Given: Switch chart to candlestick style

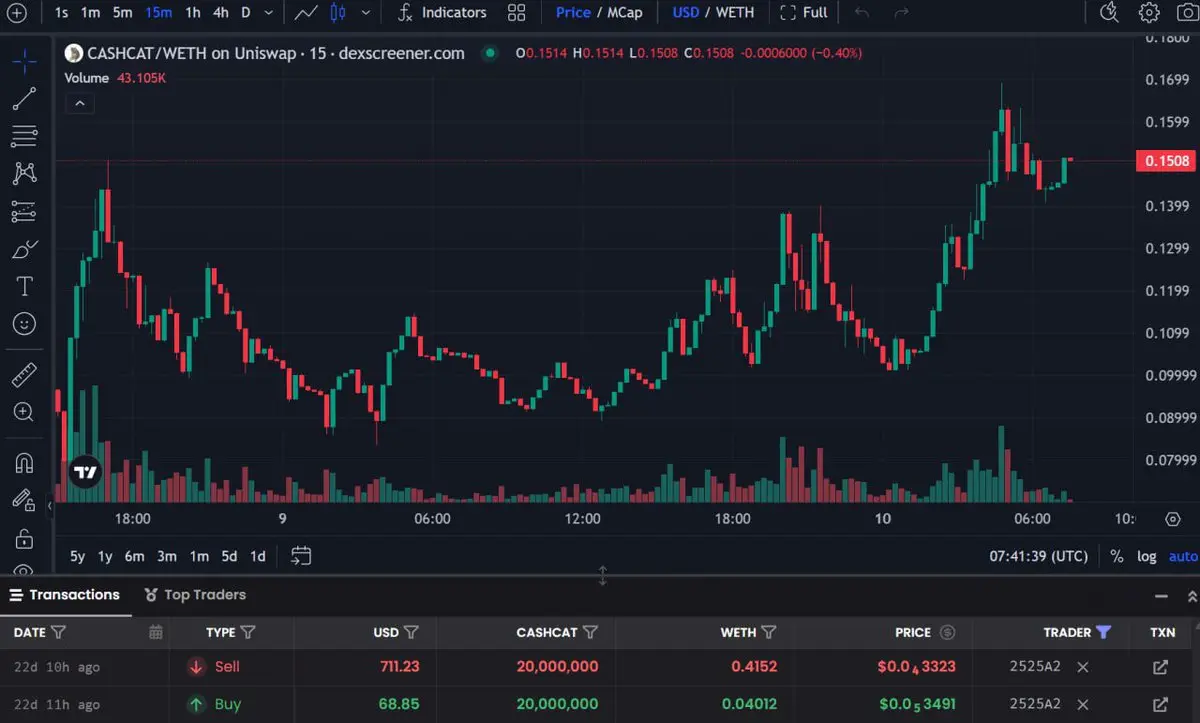Looking at the screenshot, I should tap(338, 13).
